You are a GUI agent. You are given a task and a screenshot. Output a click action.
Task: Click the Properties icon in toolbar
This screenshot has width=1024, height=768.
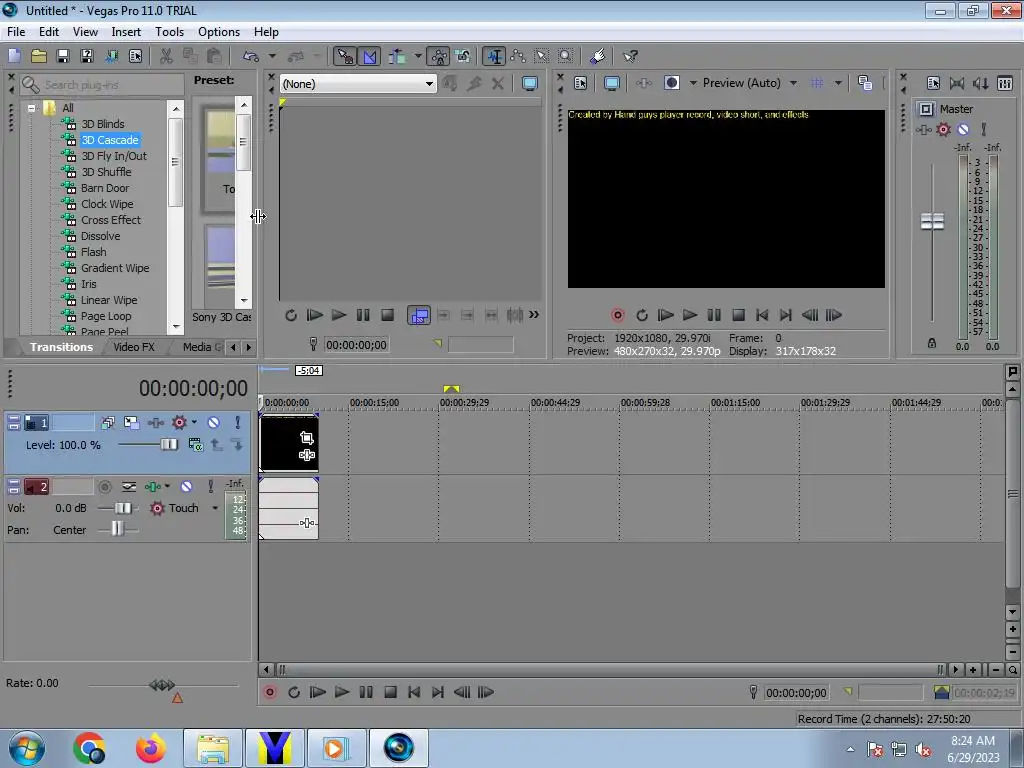(135, 56)
